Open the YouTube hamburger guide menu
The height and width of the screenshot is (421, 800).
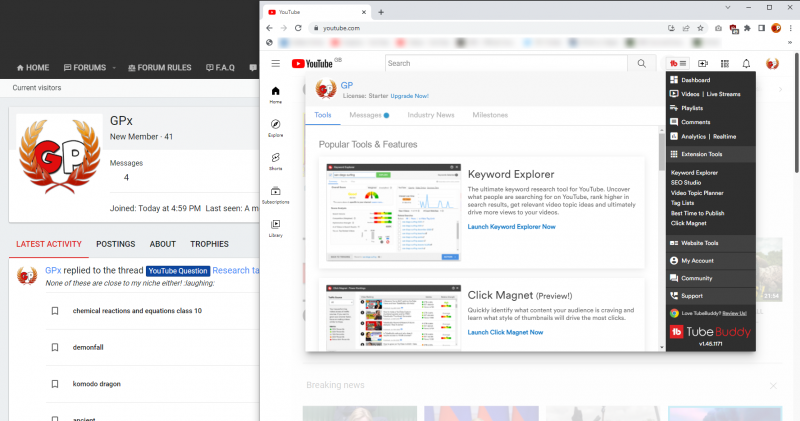pyautogui.click(x=276, y=63)
